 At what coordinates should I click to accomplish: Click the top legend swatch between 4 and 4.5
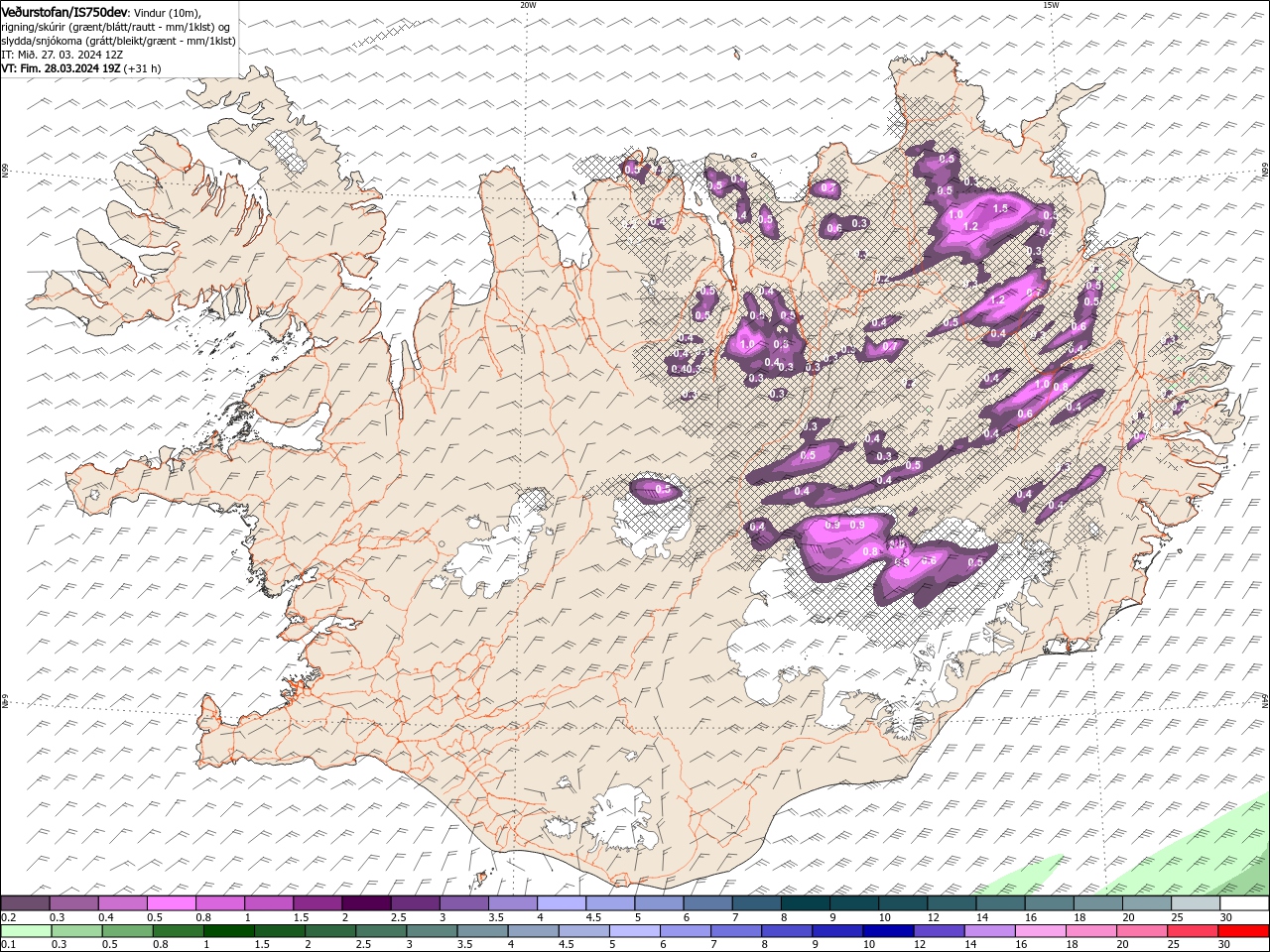tap(562, 903)
